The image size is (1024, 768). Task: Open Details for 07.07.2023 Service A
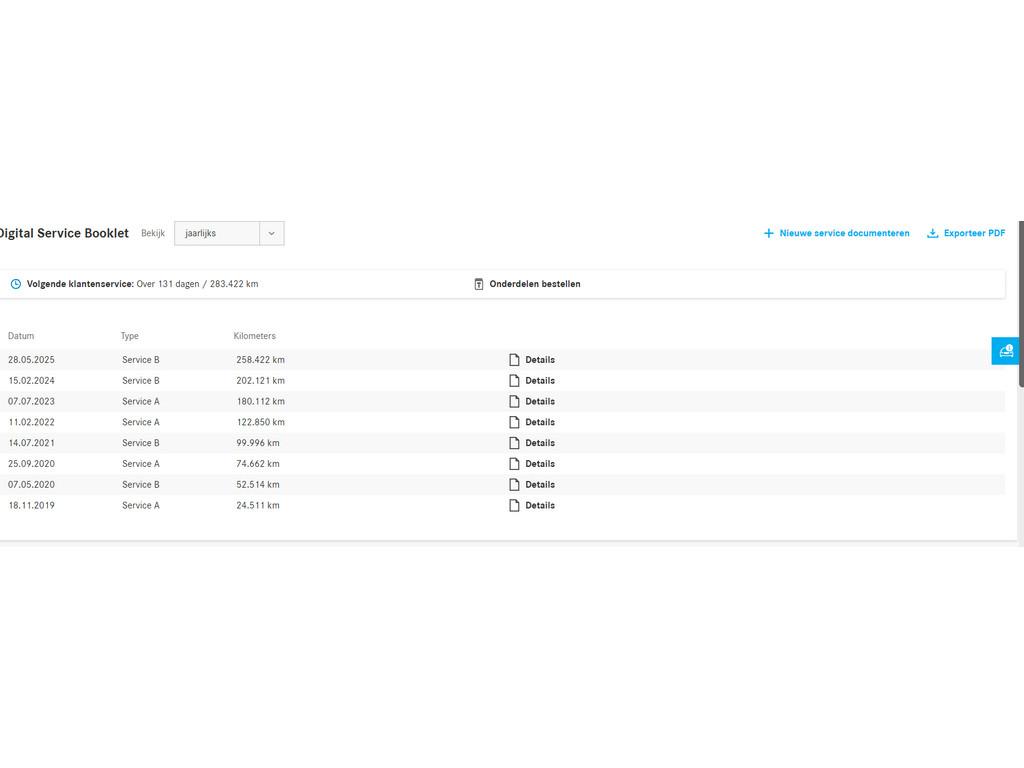(540, 402)
